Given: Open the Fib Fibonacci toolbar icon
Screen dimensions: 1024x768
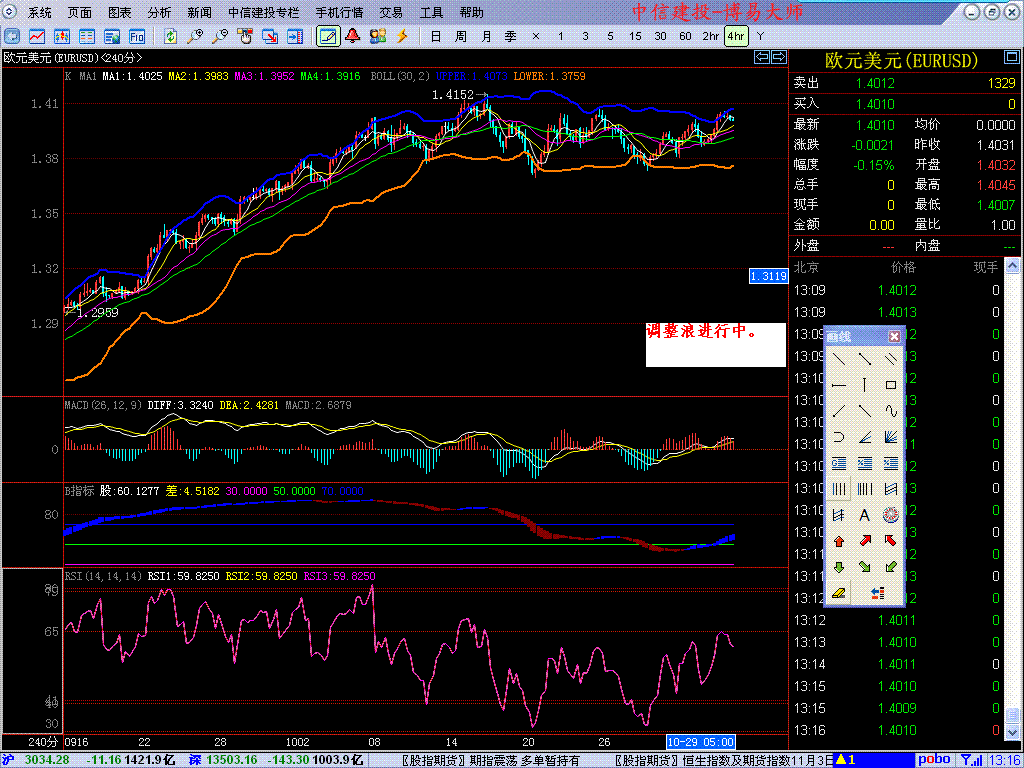Looking at the screenshot, I should 136,36.
